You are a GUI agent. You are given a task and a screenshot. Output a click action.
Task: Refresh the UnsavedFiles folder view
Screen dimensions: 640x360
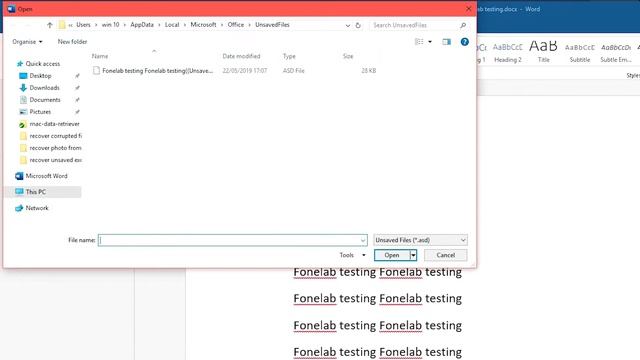pyautogui.click(x=358, y=25)
